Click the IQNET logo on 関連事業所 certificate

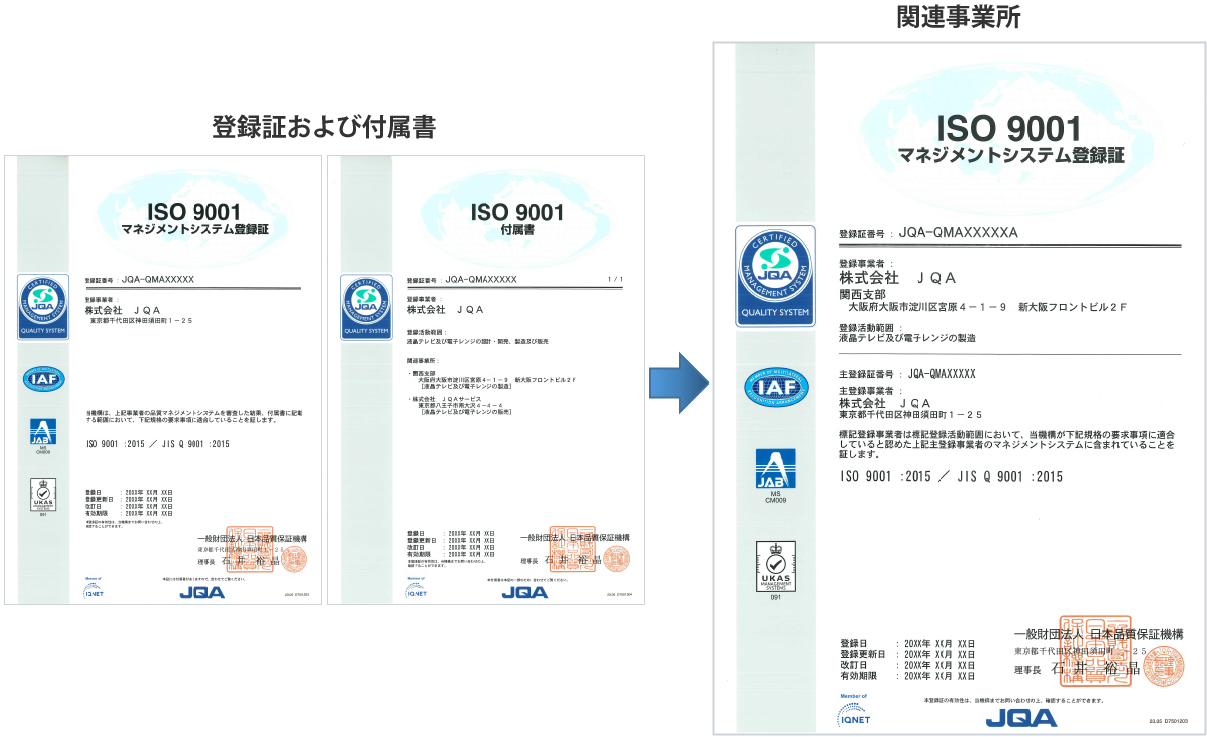click(x=854, y=712)
